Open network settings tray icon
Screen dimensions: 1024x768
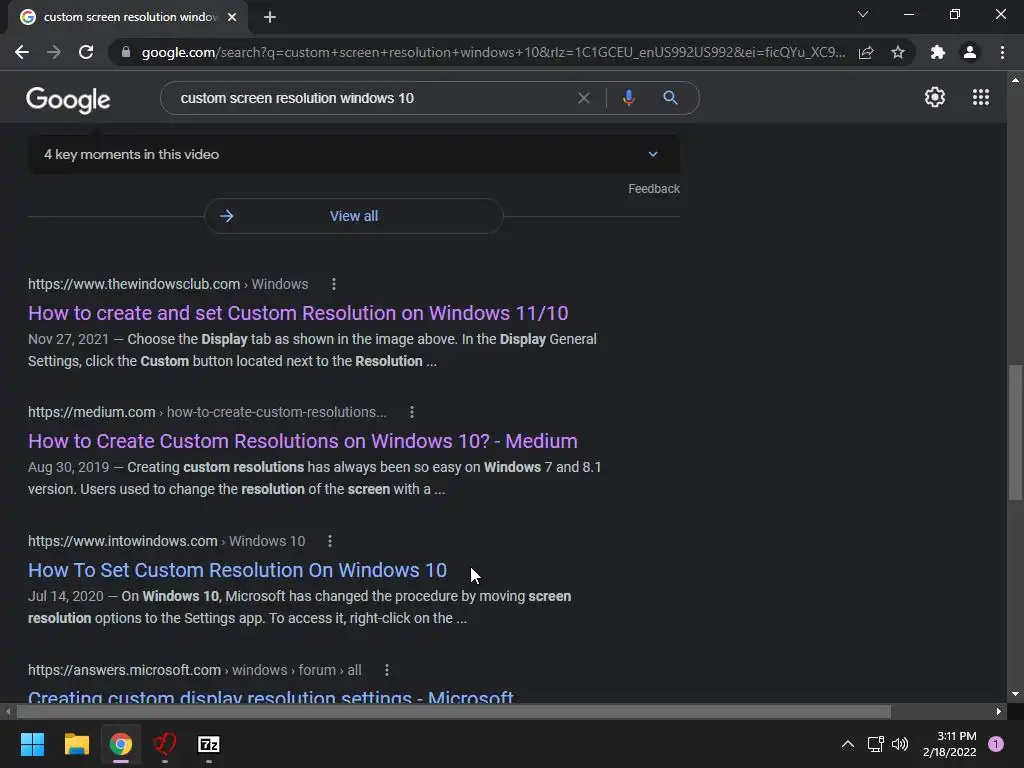pyautogui.click(x=875, y=744)
